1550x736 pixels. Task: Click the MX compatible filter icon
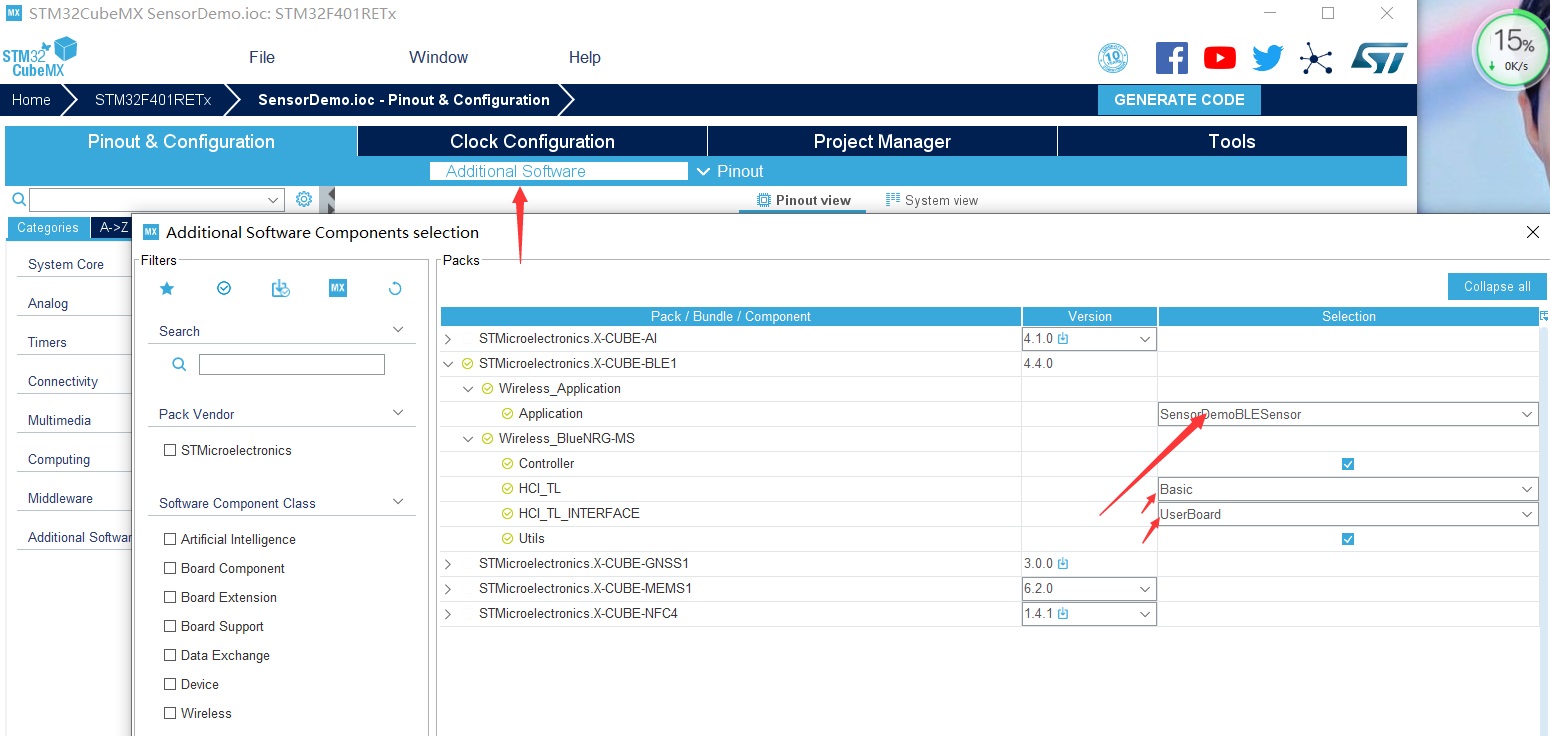(x=338, y=288)
